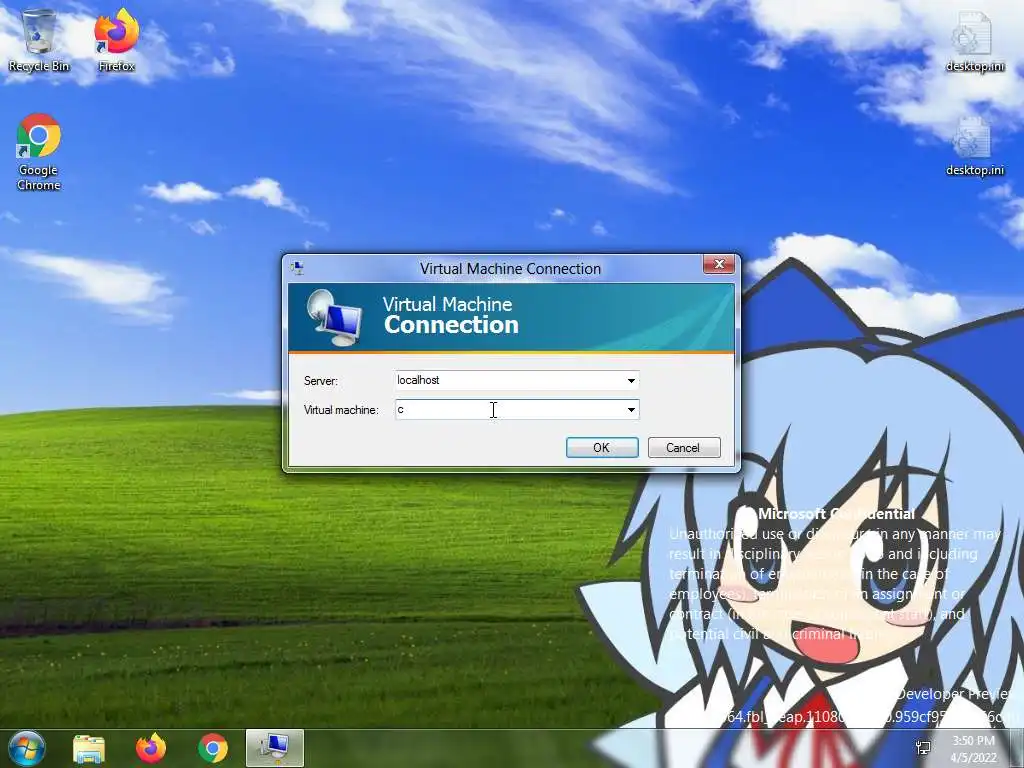This screenshot has height=768, width=1024.
Task: Open the clock showing 3:50 PM
Action: [974, 749]
